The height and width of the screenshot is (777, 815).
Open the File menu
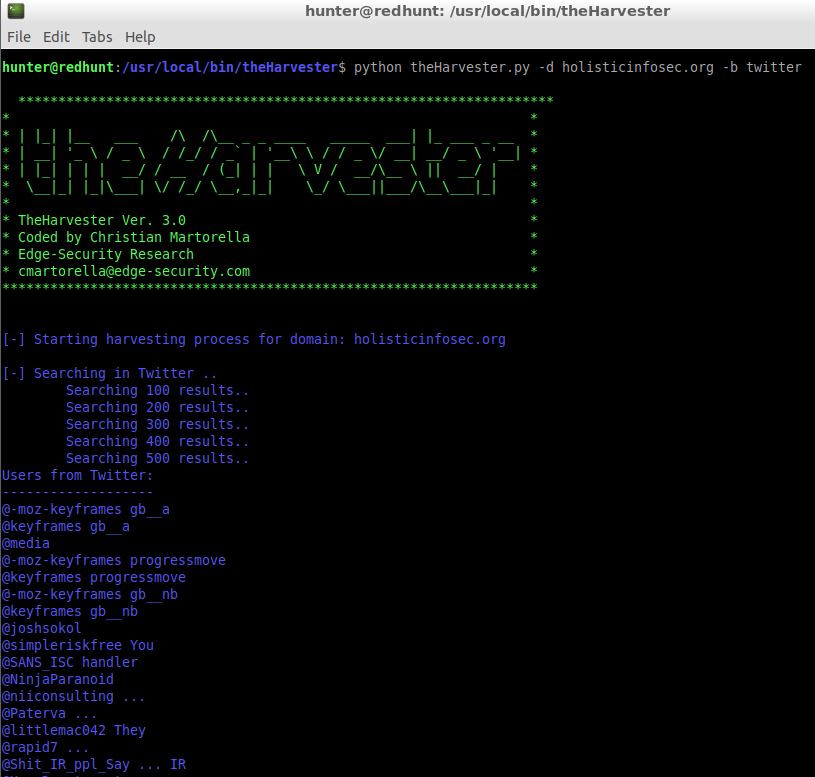19,37
